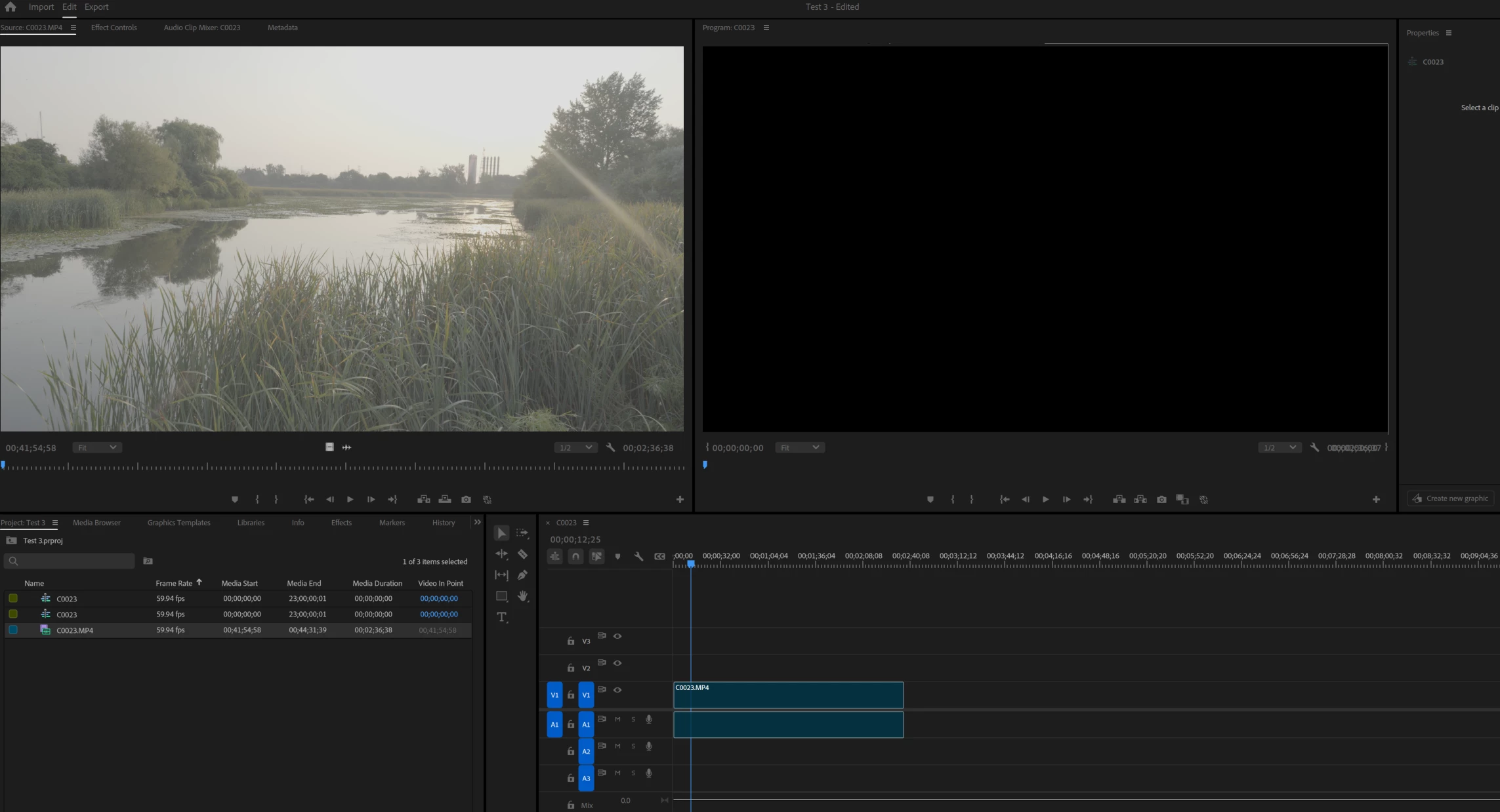Open Program monitor 1/2 resolution dropdown
The height and width of the screenshot is (812, 1500).
point(1279,448)
